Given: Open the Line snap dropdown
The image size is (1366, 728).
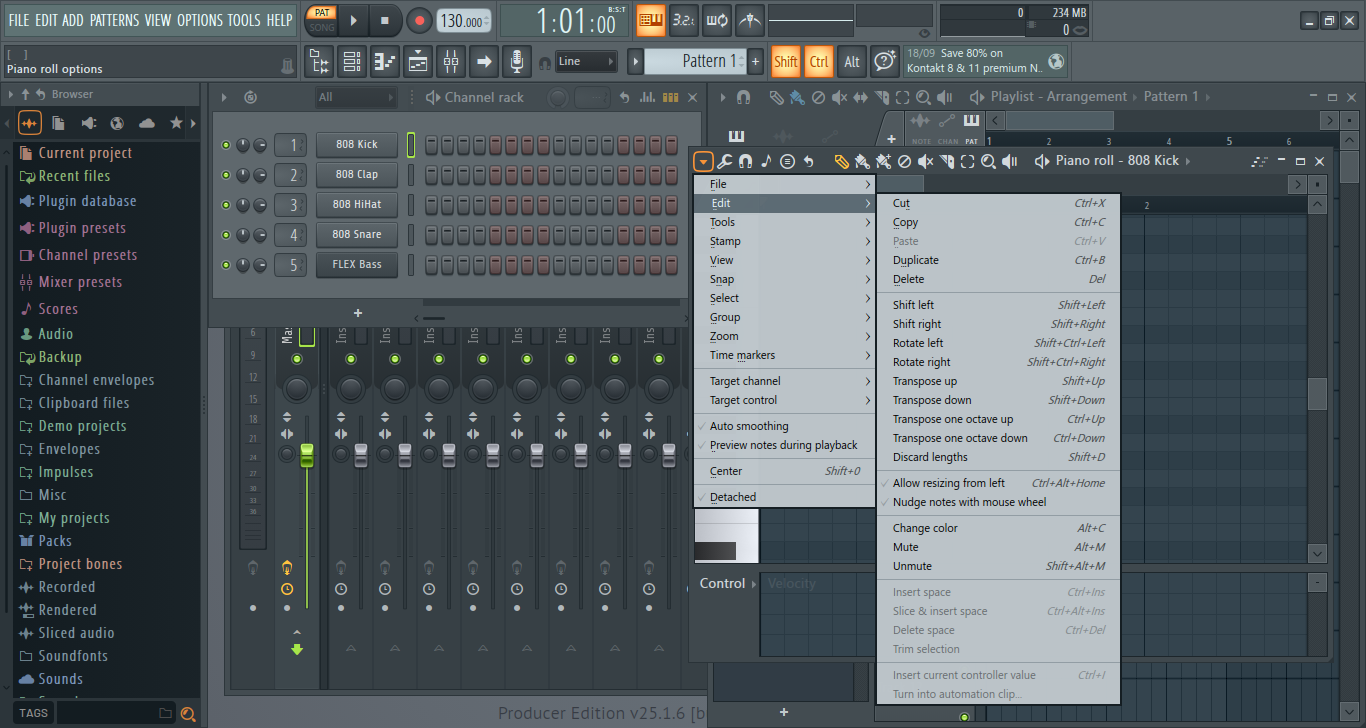Looking at the screenshot, I should coord(586,62).
